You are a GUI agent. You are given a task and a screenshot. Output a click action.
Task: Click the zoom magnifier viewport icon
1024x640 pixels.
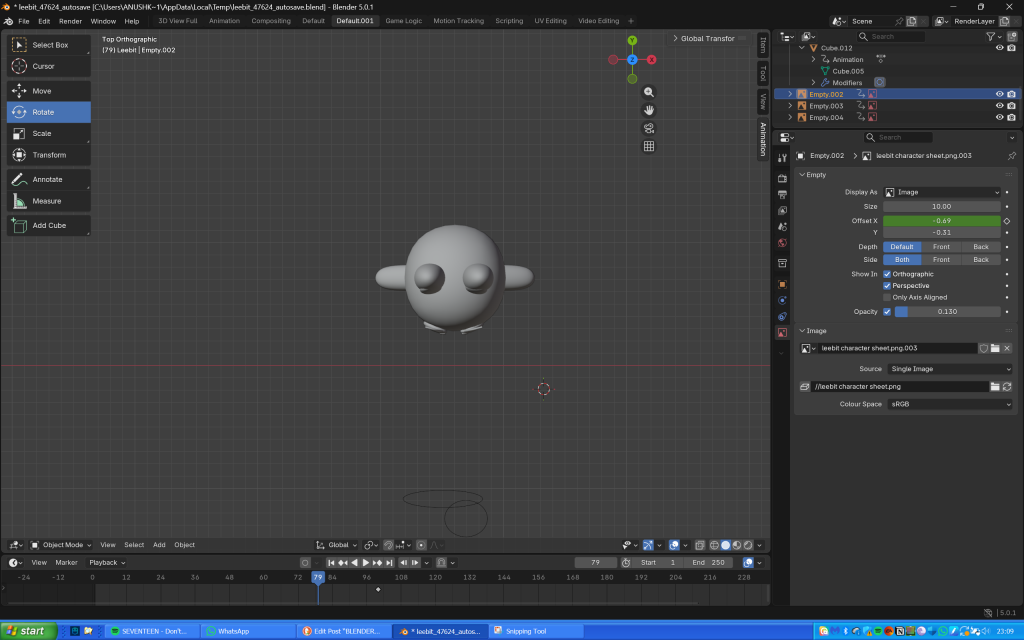point(648,91)
